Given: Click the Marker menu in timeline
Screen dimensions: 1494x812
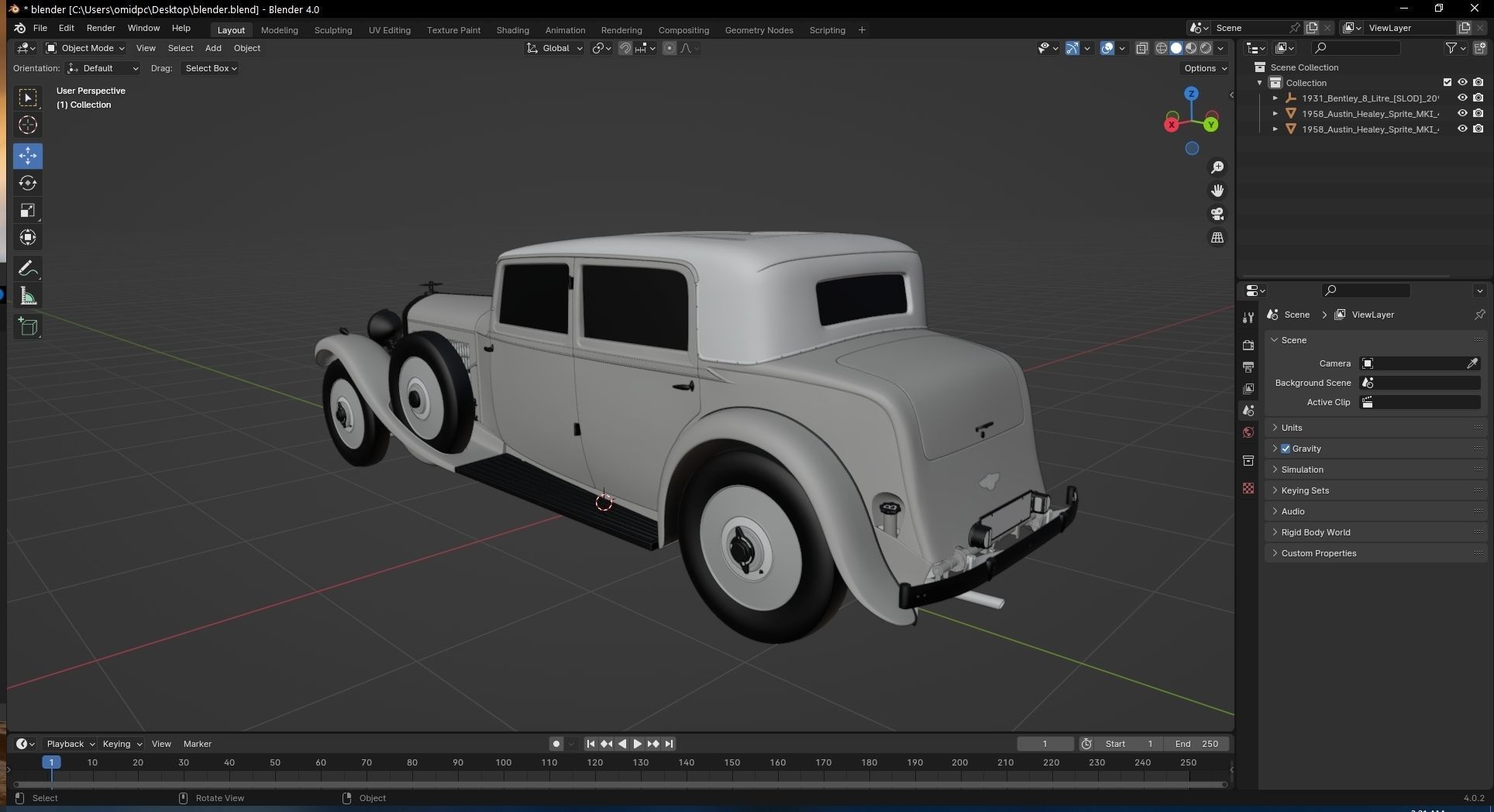Looking at the screenshot, I should pyautogui.click(x=197, y=744).
